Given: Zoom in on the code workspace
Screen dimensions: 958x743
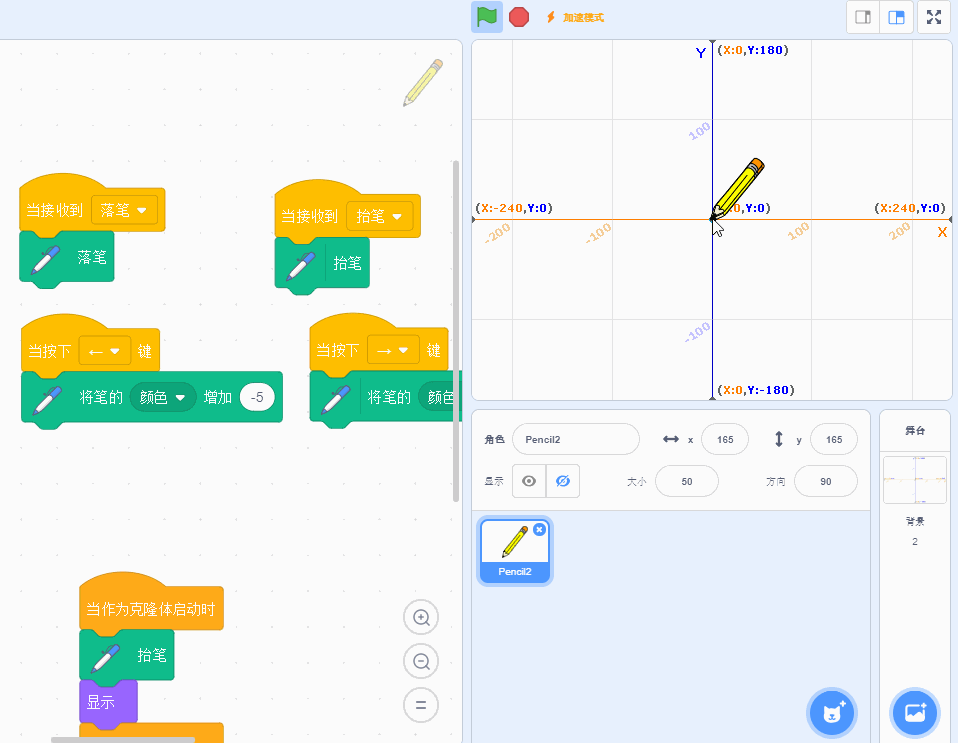Looking at the screenshot, I should pos(421,618).
